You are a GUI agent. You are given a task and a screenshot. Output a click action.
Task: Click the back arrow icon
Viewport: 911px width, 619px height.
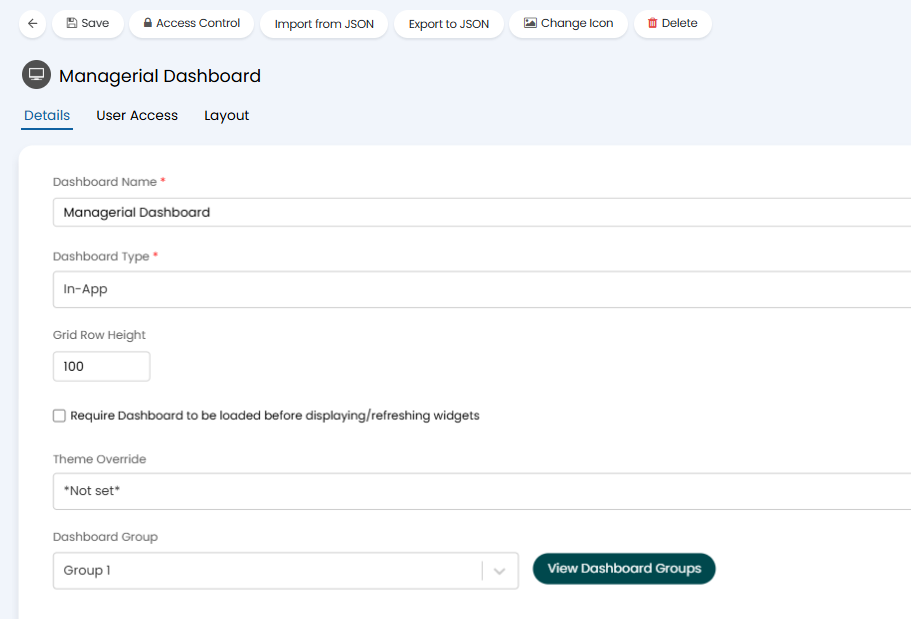click(32, 23)
